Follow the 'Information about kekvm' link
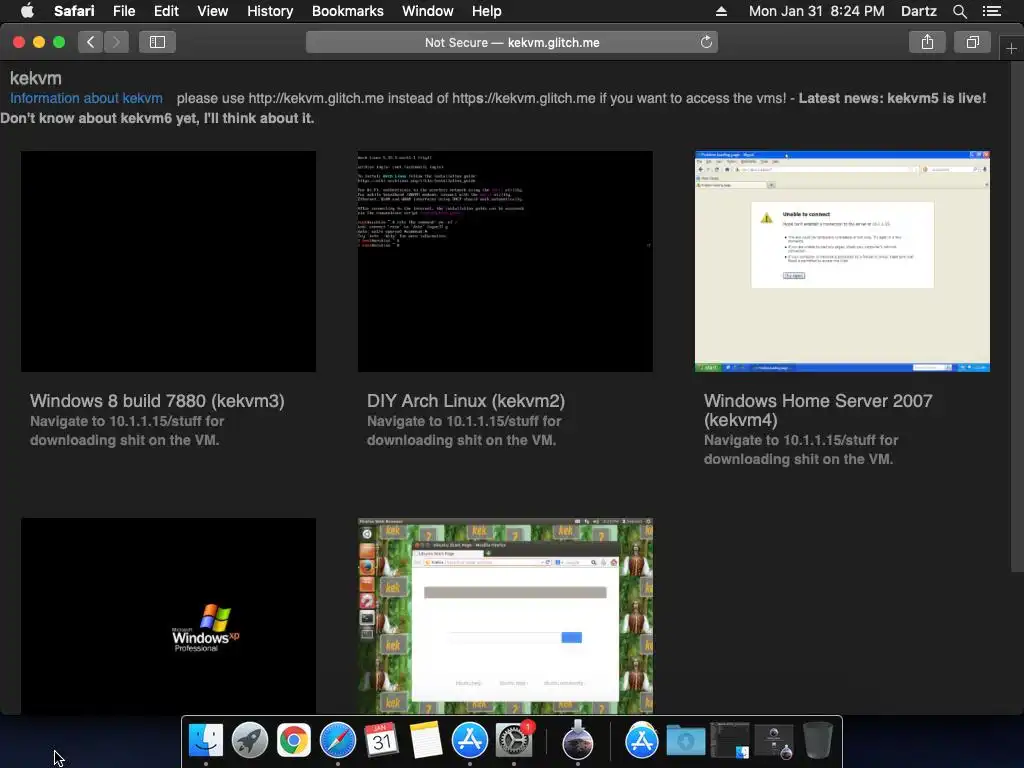Image resolution: width=1024 pixels, height=768 pixels. pyautogui.click(x=86, y=98)
